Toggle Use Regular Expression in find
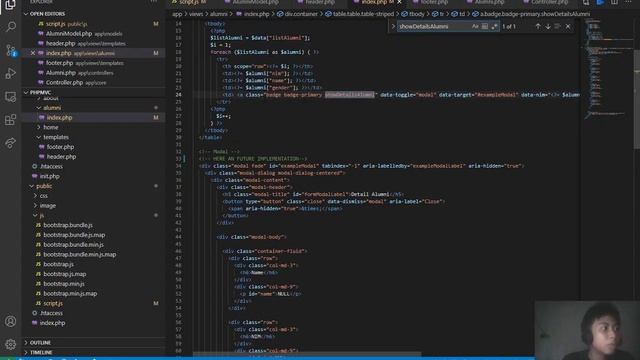640x360 pixels. [x=494, y=27]
